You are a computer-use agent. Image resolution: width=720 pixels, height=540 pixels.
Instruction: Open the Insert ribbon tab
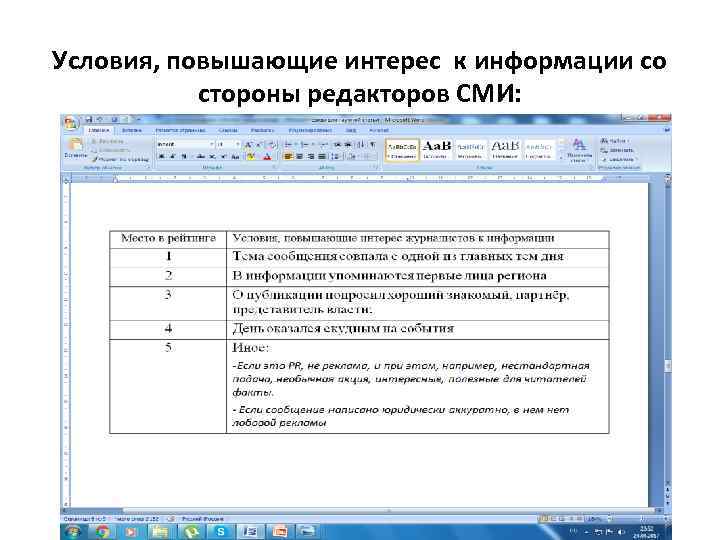pos(132,131)
